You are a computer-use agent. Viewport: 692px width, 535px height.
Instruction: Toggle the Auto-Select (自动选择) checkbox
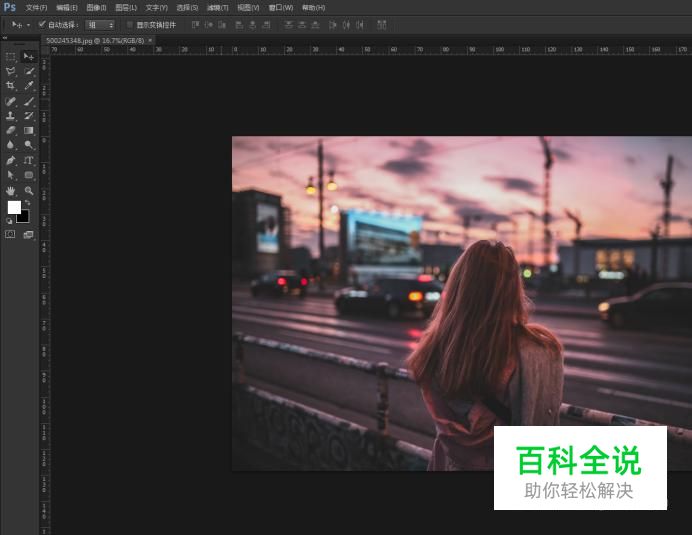click(41, 24)
